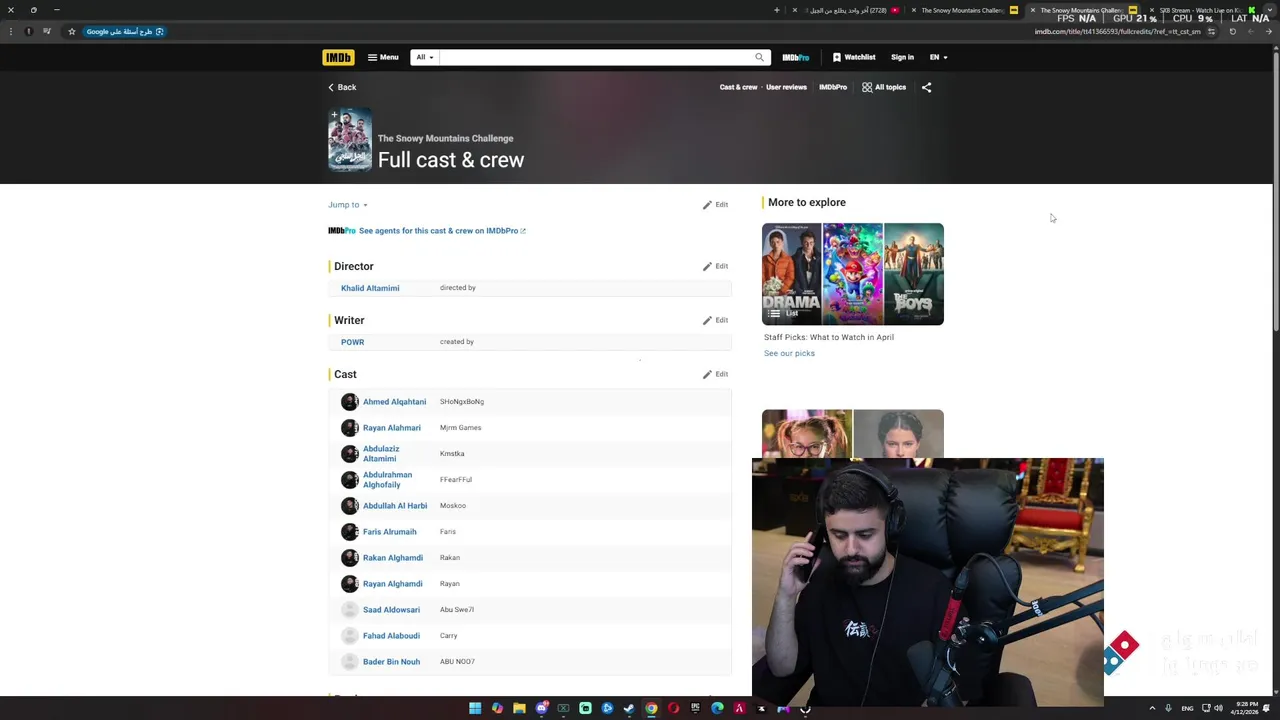Open the Staff Picks list thumbnail
This screenshot has width=1280, height=720.
coord(853,274)
